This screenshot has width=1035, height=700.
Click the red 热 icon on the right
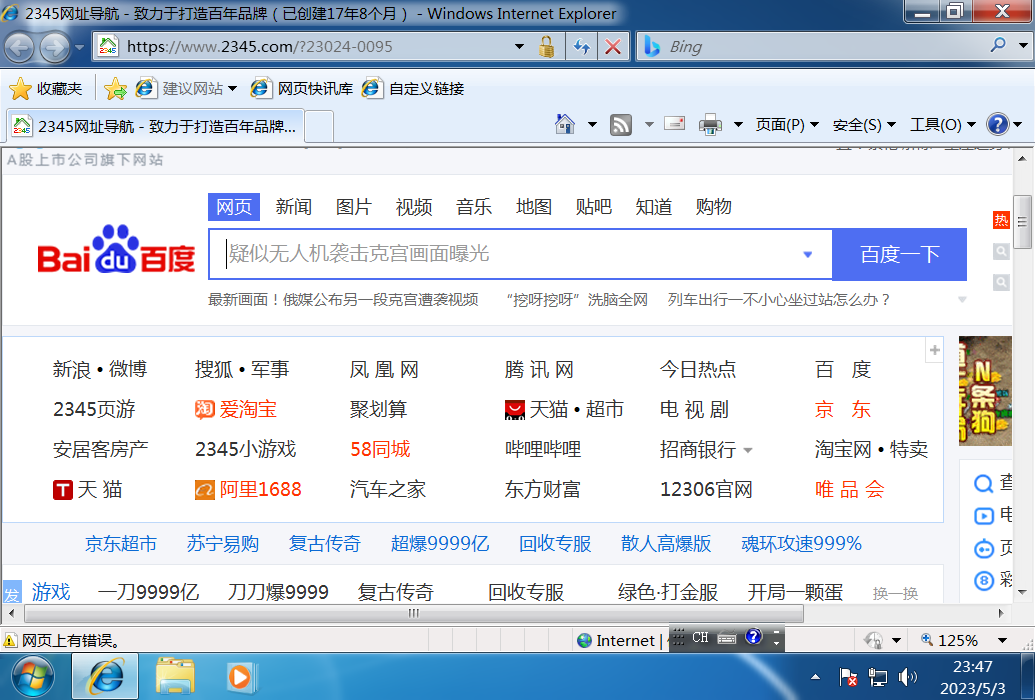[1001, 220]
